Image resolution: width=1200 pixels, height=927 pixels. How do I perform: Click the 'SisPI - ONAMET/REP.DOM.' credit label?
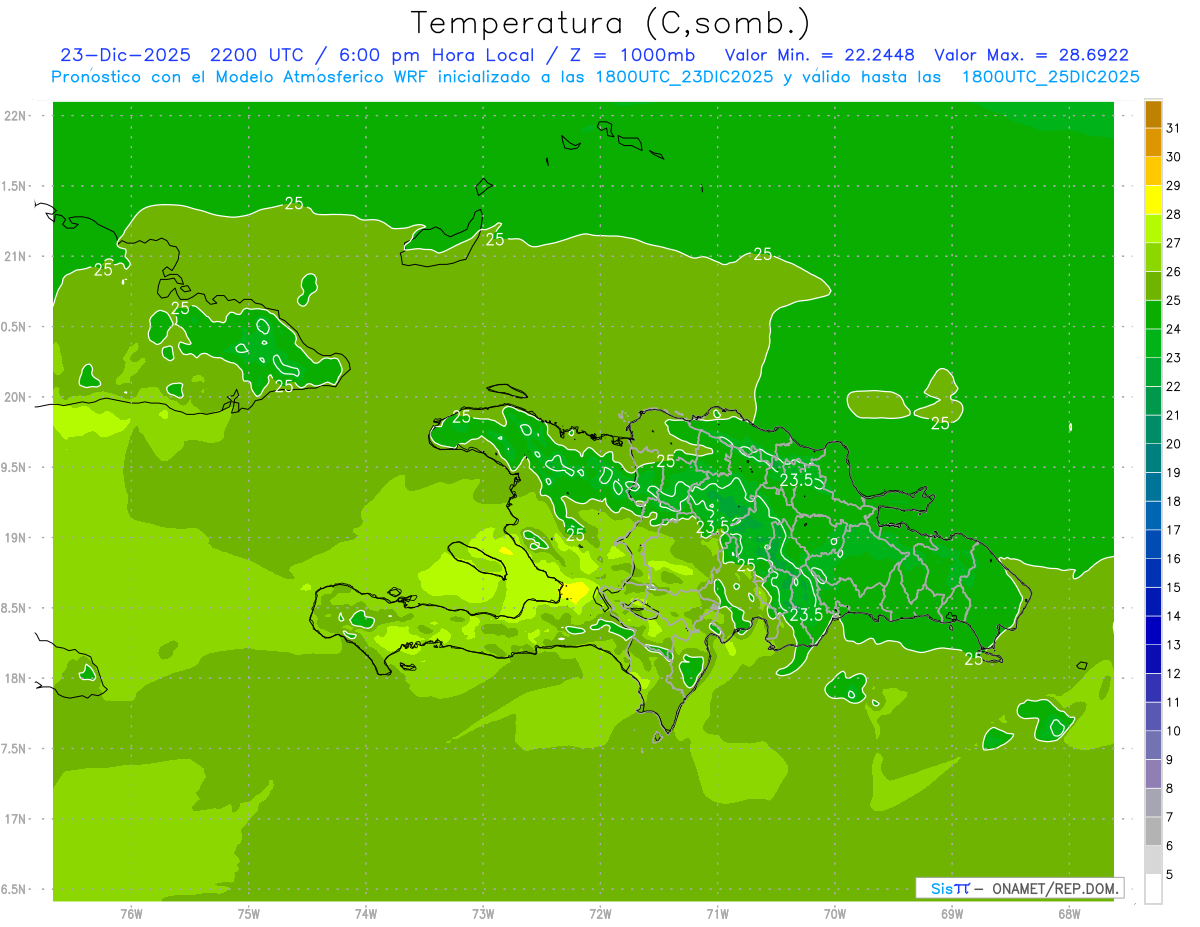(1019, 888)
